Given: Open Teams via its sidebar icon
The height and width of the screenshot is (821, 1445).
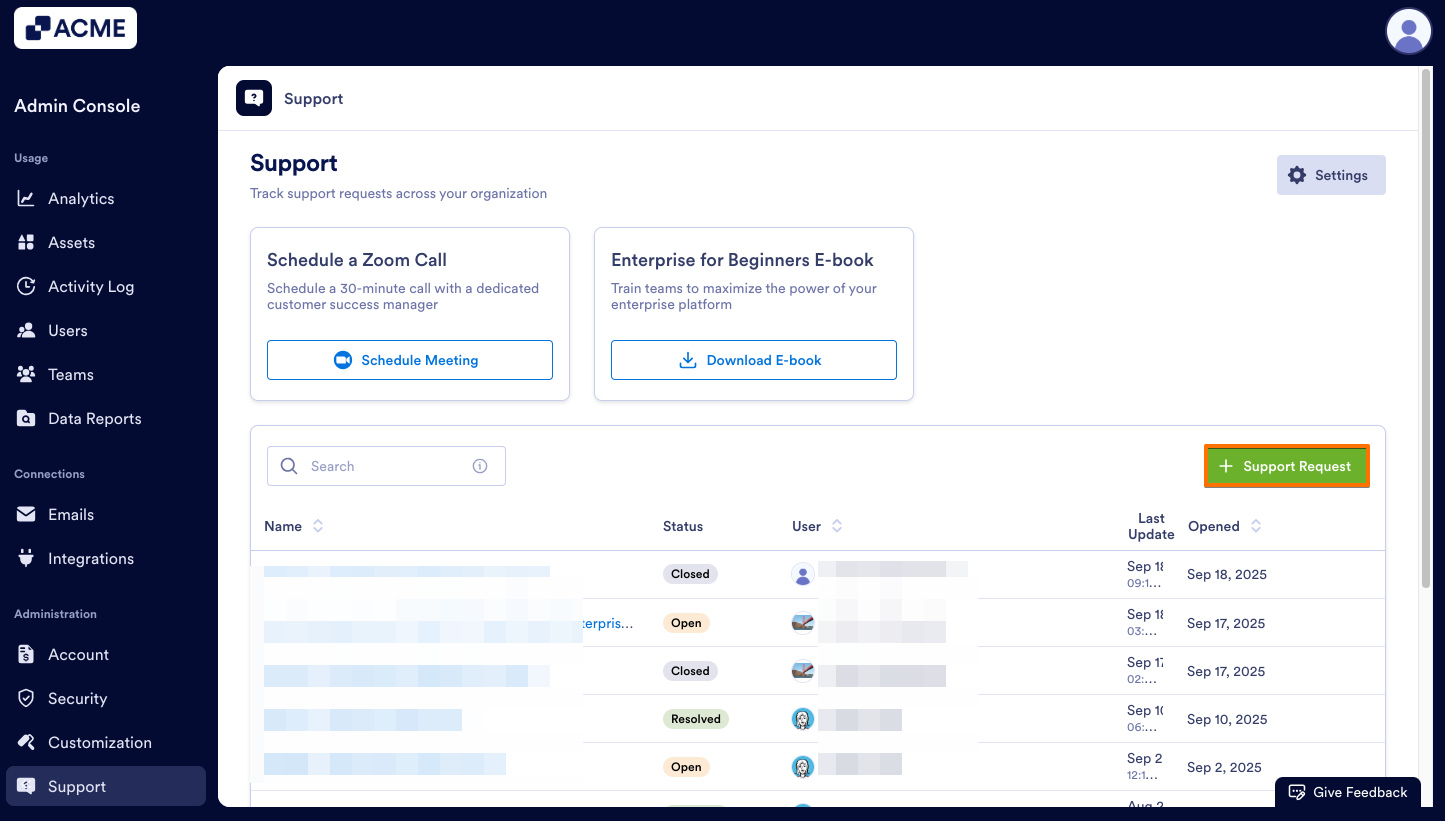Looking at the screenshot, I should pos(27,374).
